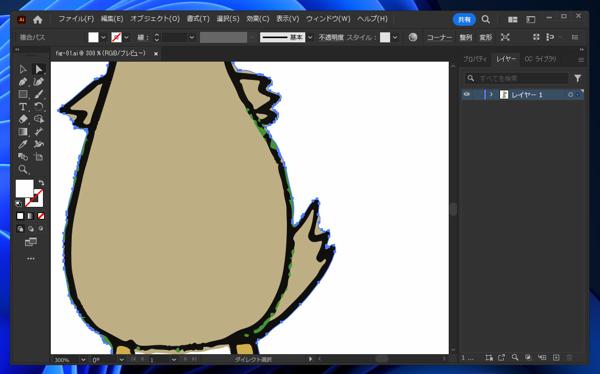The image size is (600, 374).
Task: Open fill color dropdown arrow in control bar
Action: 103,38
